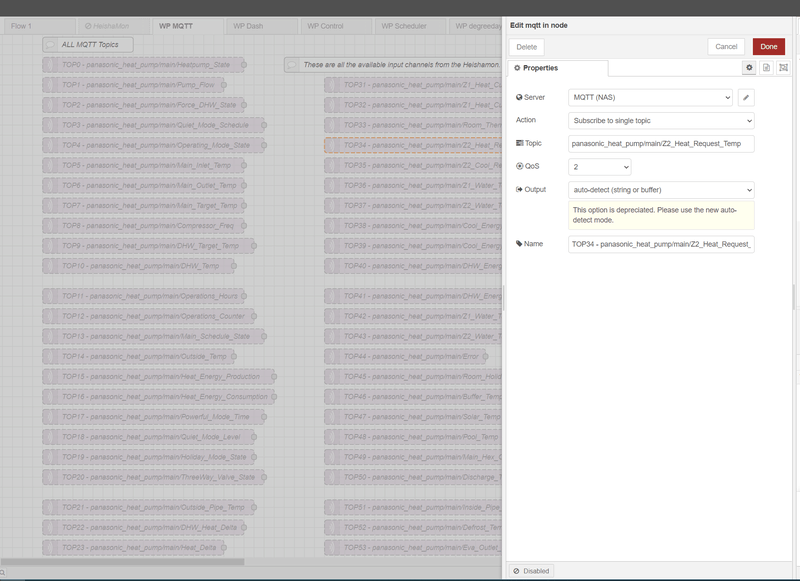This screenshot has height=581, width=800.
Task: Expand the Output type dropdown
Action: 661,190
